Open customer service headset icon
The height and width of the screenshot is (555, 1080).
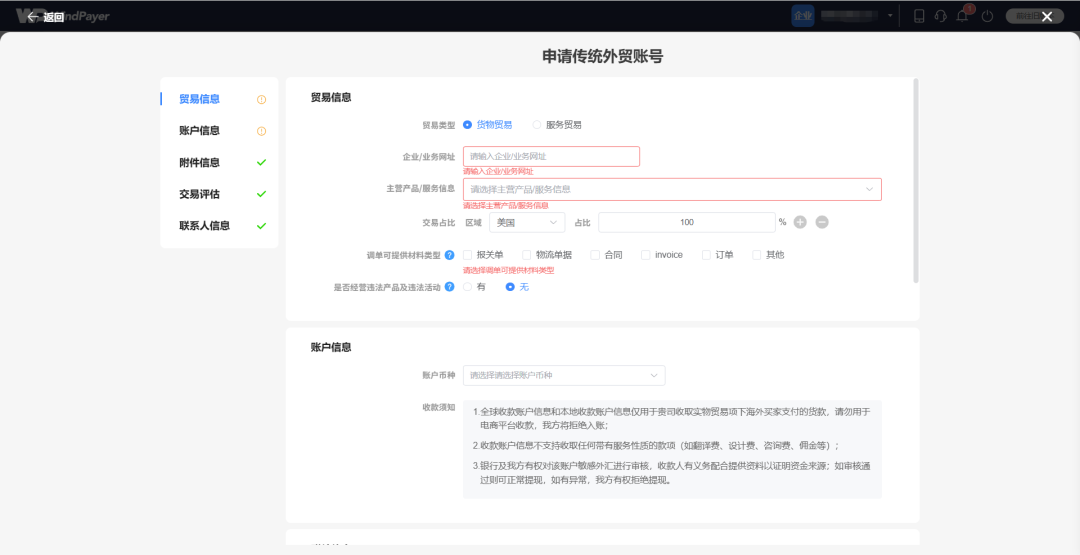(940, 16)
